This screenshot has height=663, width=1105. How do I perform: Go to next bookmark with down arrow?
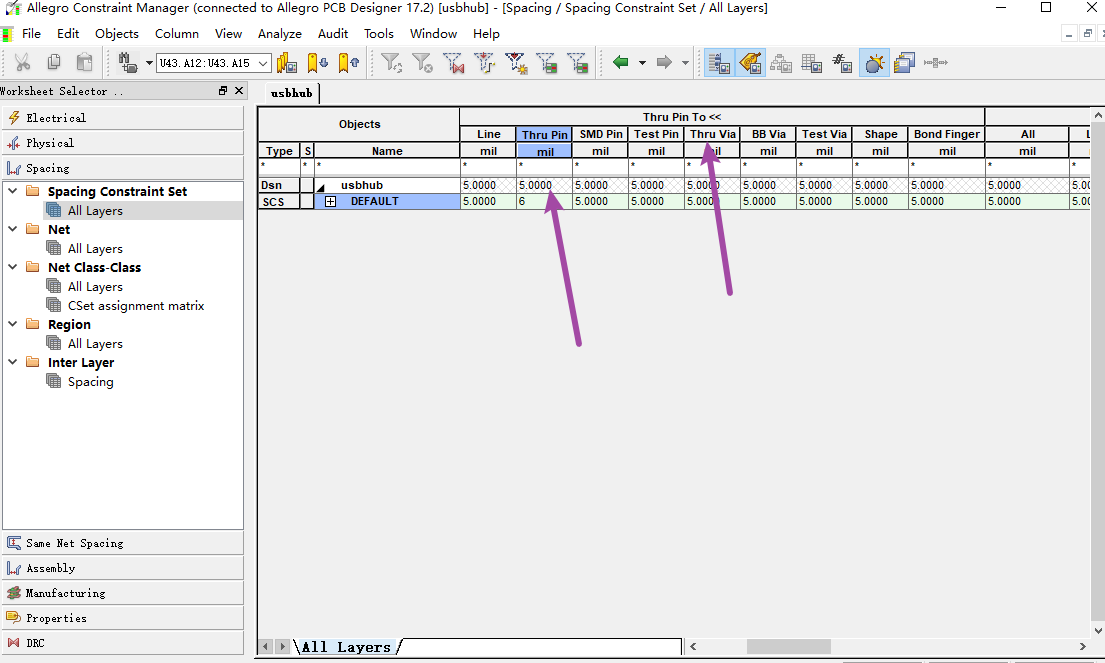click(318, 63)
